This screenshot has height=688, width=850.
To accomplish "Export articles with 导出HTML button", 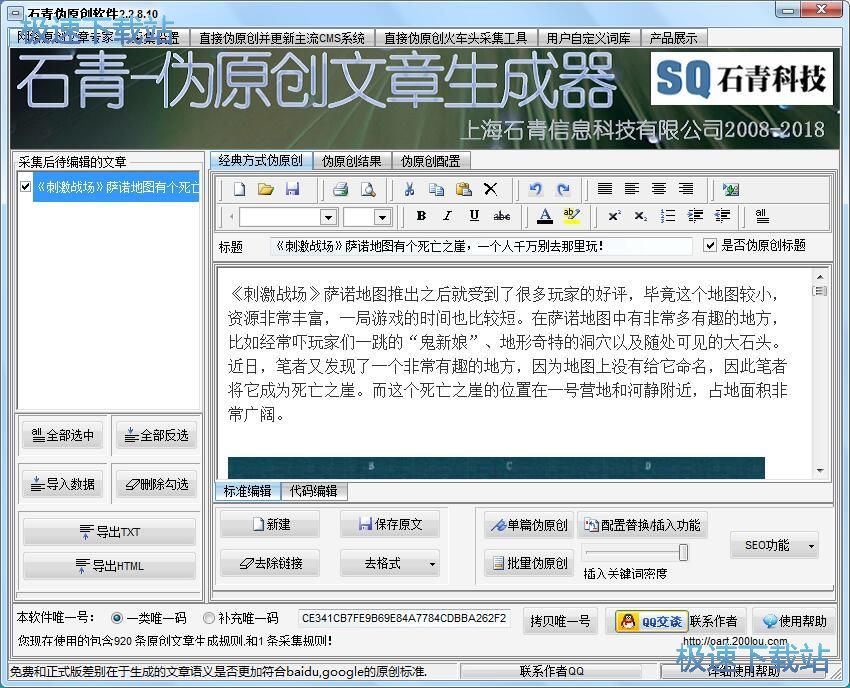I will coord(110,566).
